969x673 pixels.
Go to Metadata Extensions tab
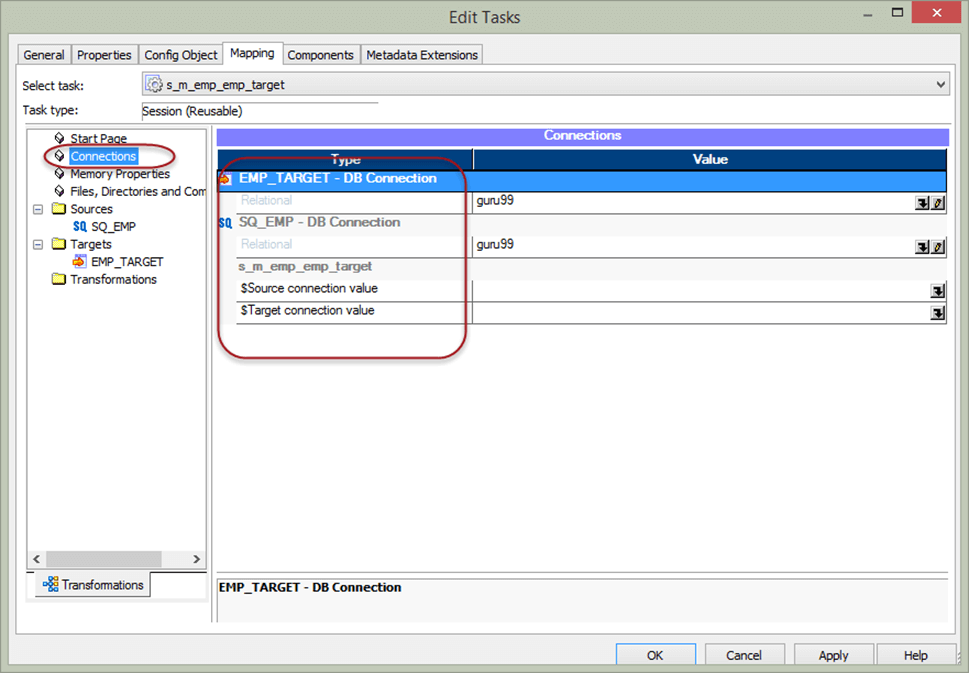point(422,55)
